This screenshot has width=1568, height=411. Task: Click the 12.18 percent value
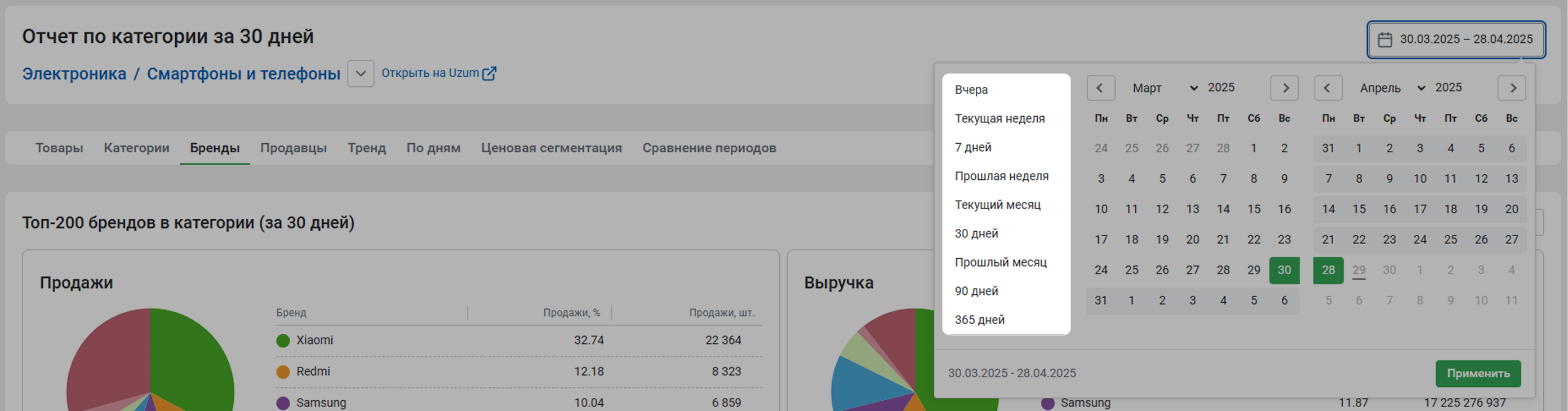coord(589,372)
